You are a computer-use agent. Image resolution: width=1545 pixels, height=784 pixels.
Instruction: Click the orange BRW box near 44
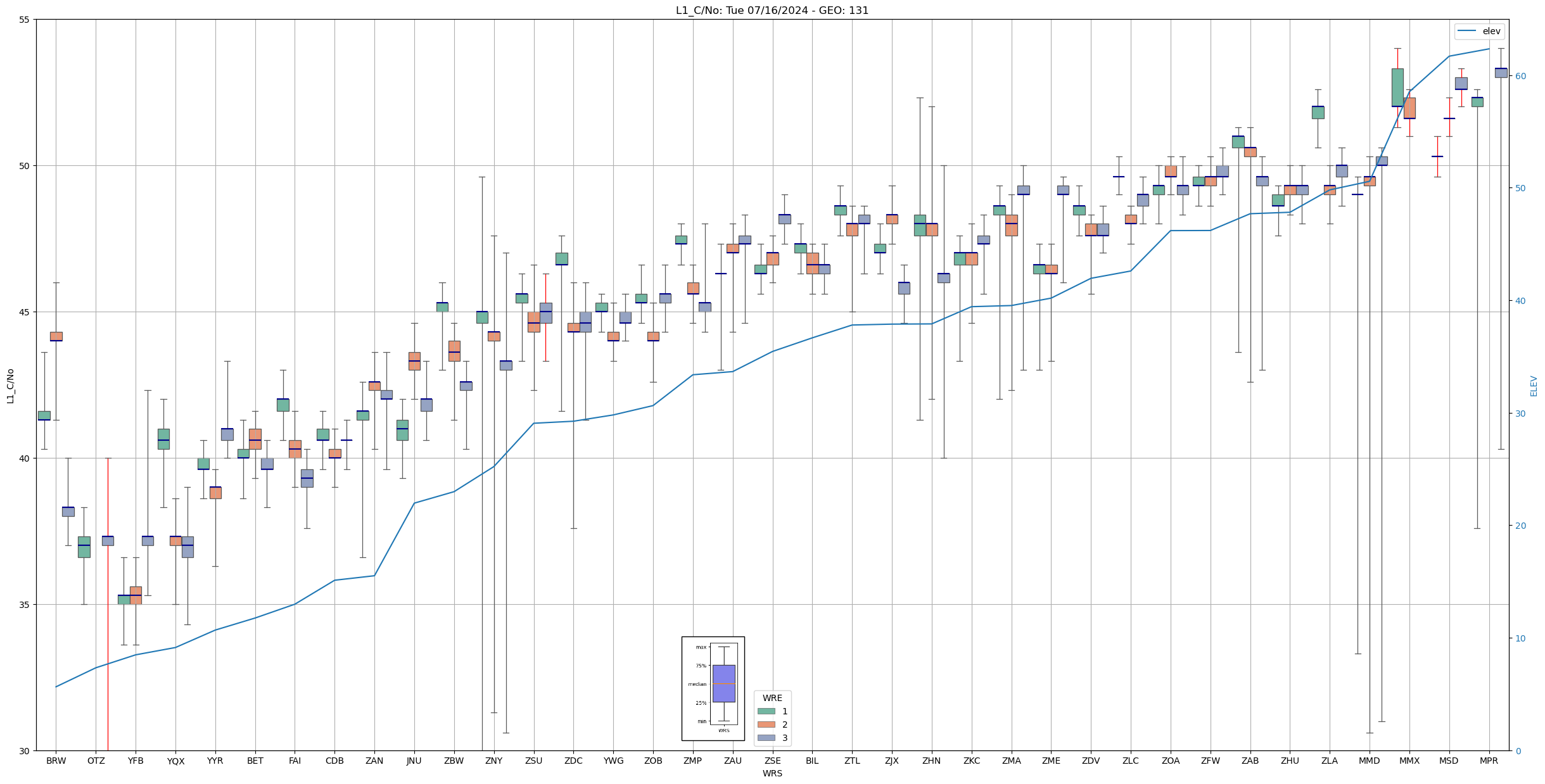(56, 336)
